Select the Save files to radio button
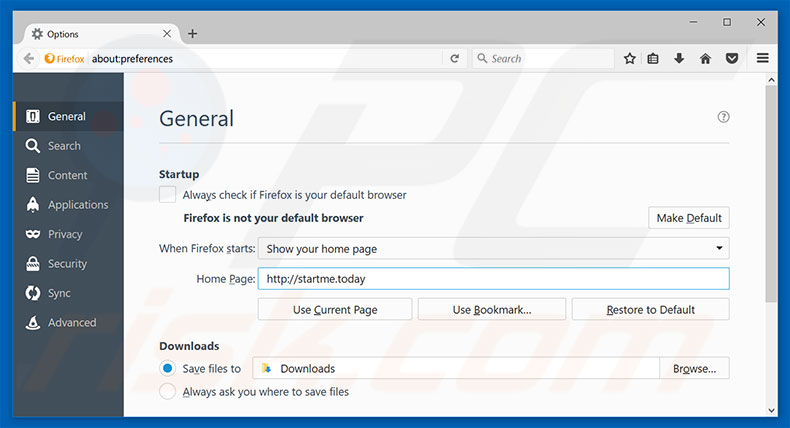This screenshot has height=428, width=790. click(x=168, y=369)
